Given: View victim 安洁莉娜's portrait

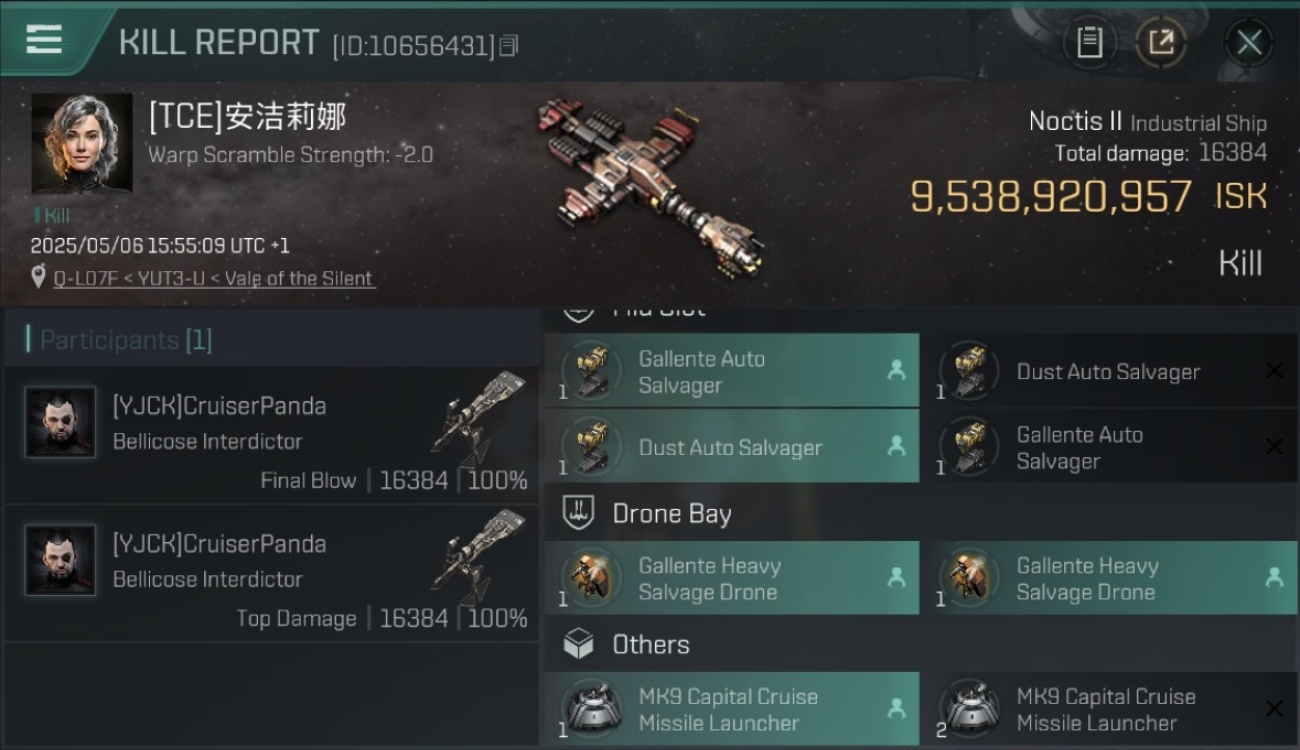Looking at the screenshot, I should [82, 144].
